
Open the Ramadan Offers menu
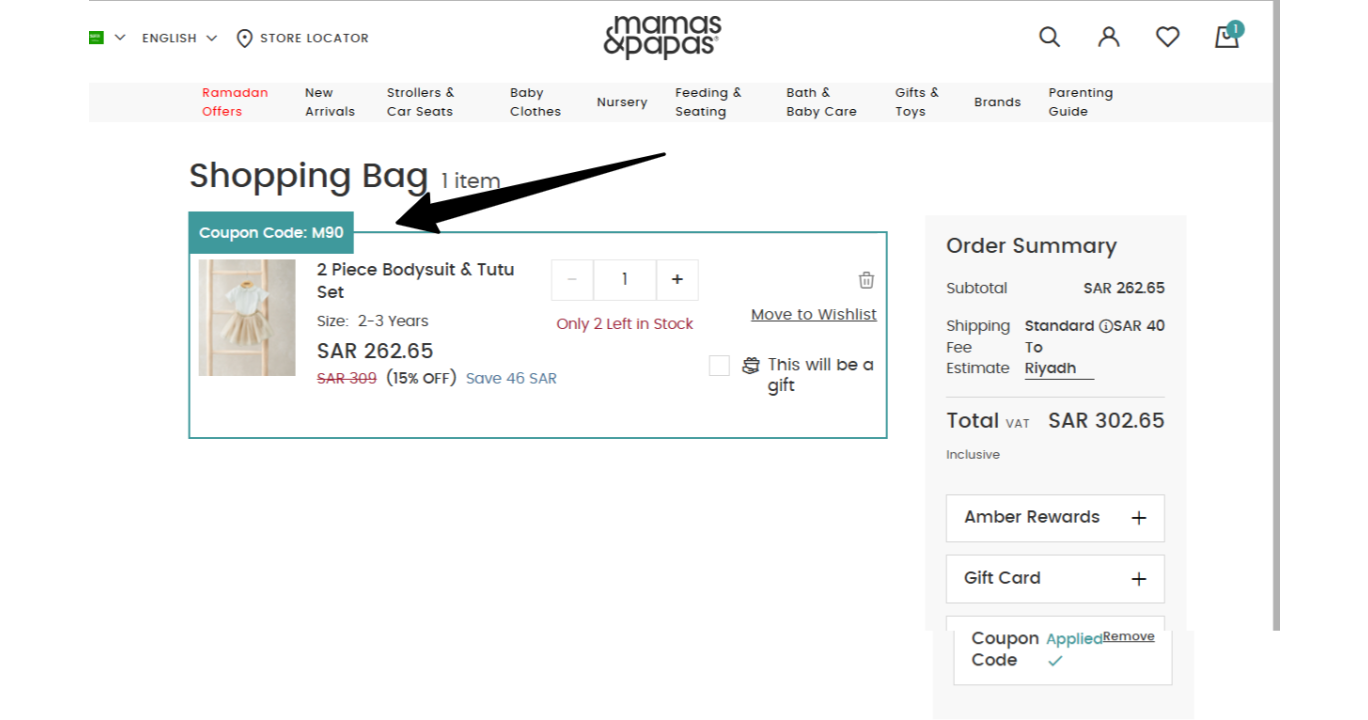[x=235, y=102]
